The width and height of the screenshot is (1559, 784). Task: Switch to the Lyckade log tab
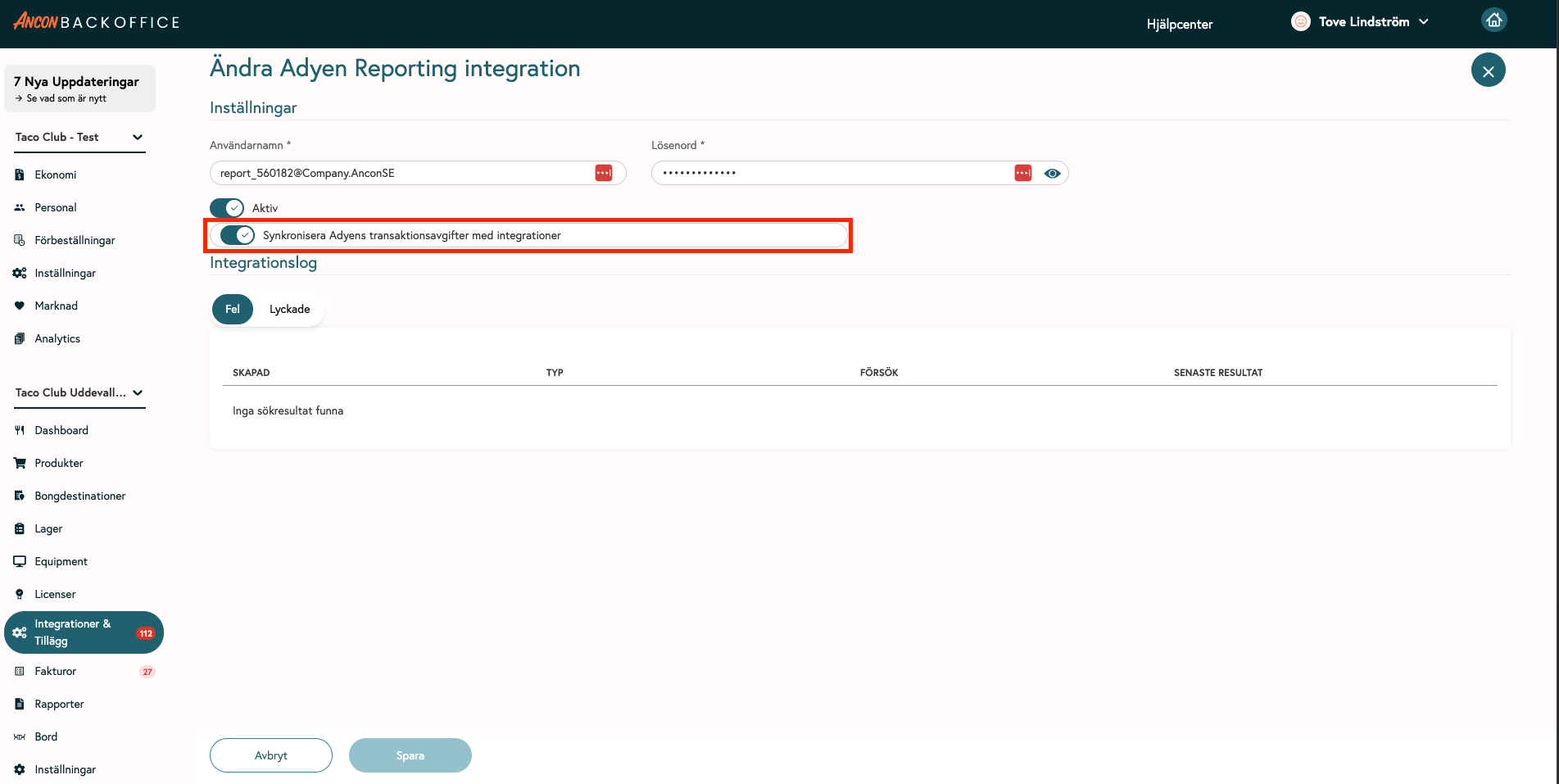290,309
